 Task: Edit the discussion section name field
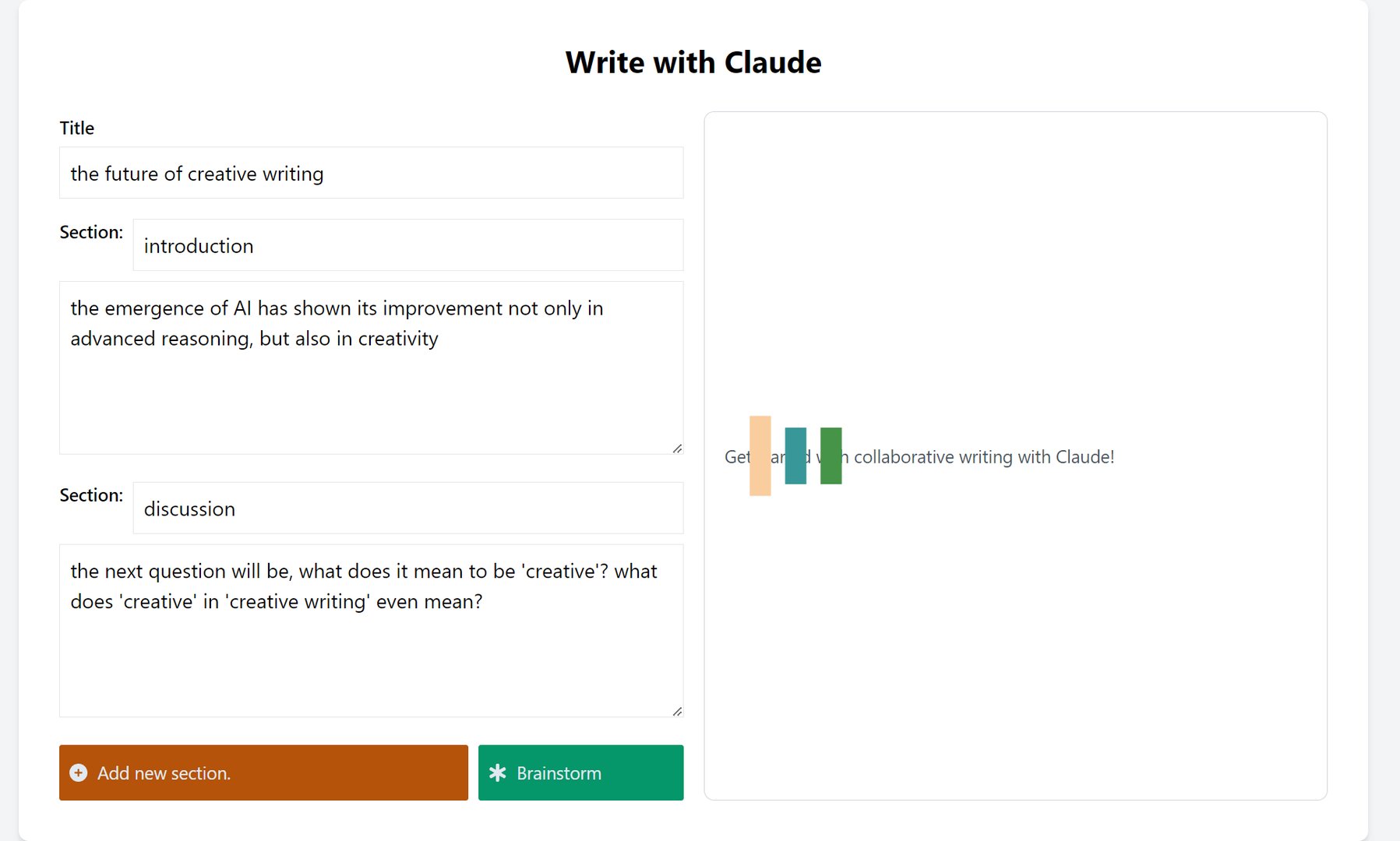408,508
